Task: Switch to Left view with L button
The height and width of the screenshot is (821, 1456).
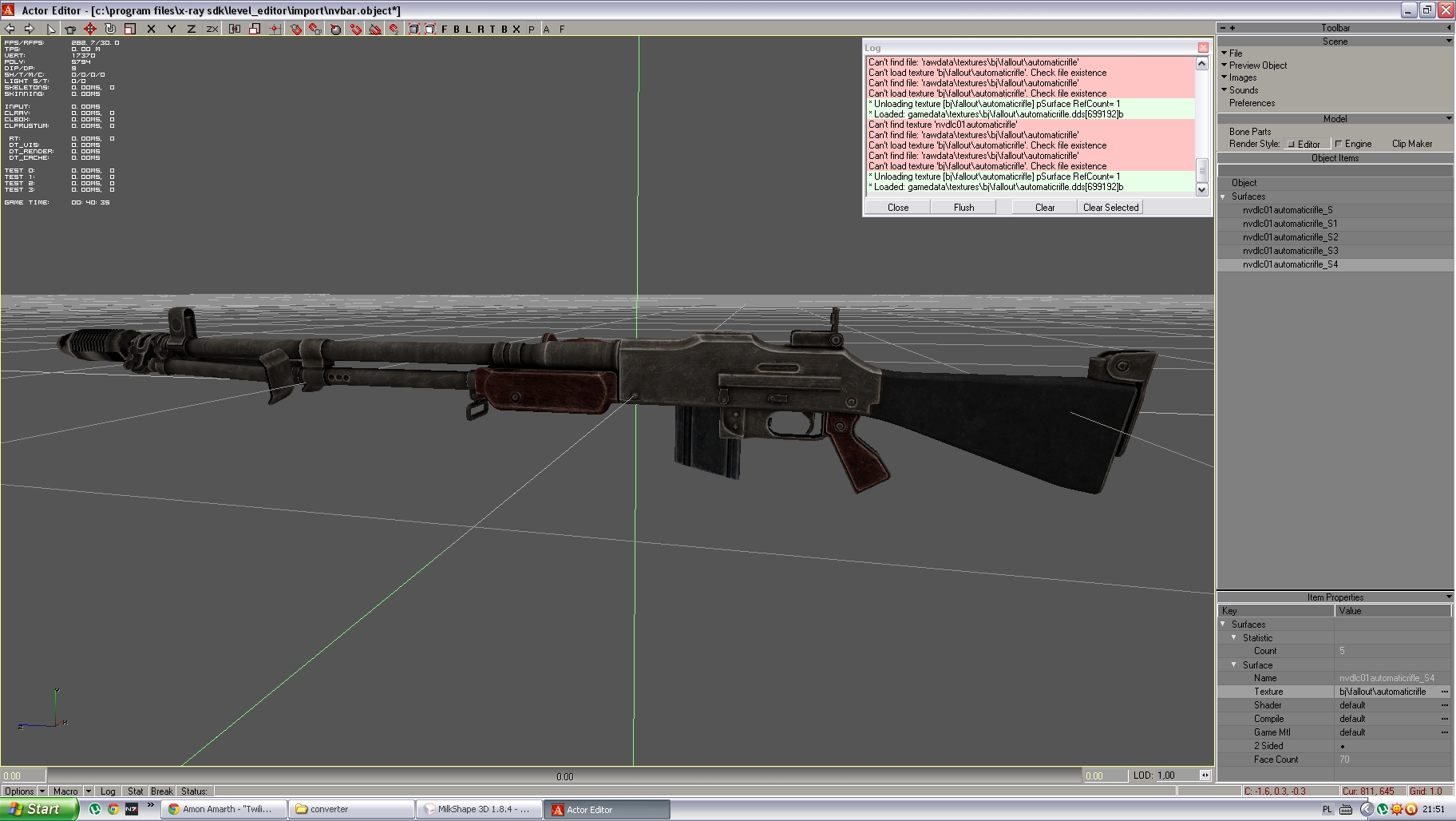Action: pyautogui.click(x=468, y=29)
